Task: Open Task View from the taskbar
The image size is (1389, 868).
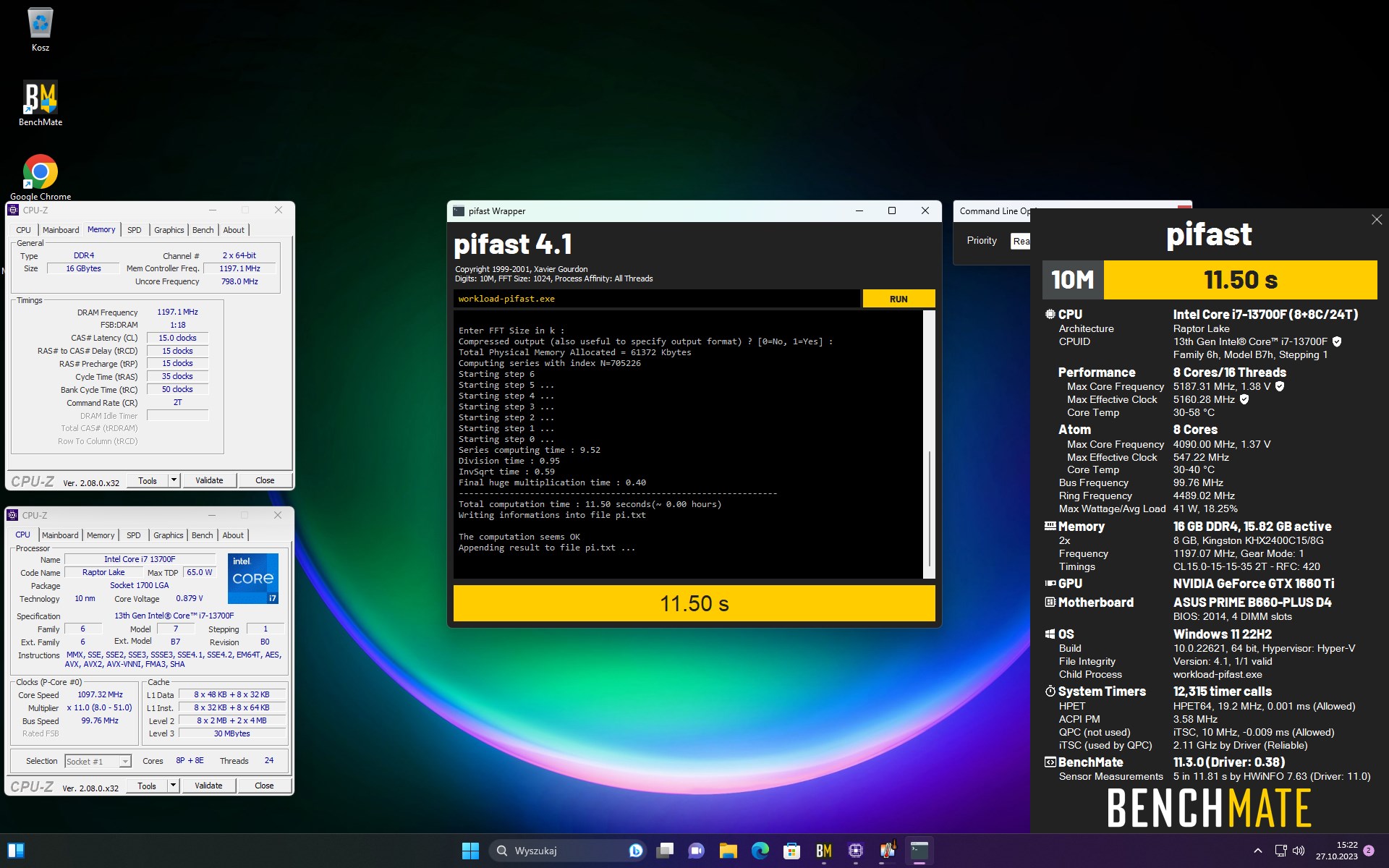Action: (x=665, y=851)
